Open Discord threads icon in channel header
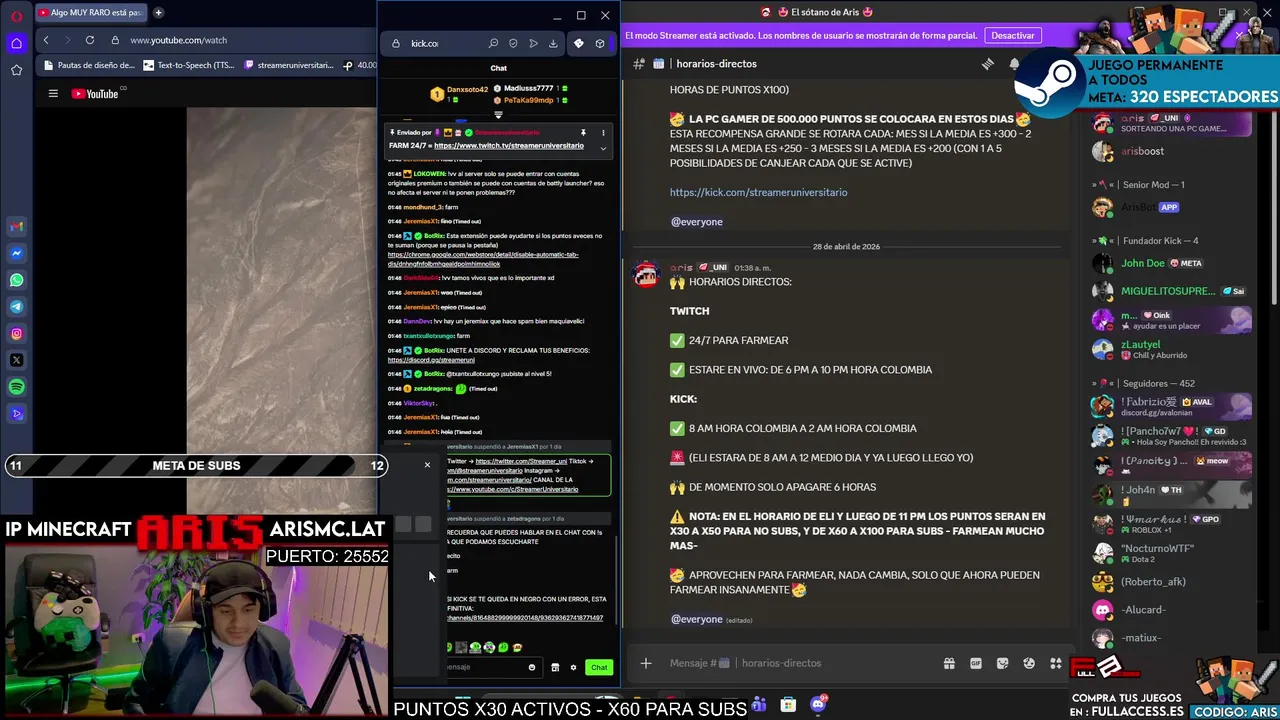Screen dimensions: 1280x720 (x=987, y=63)
